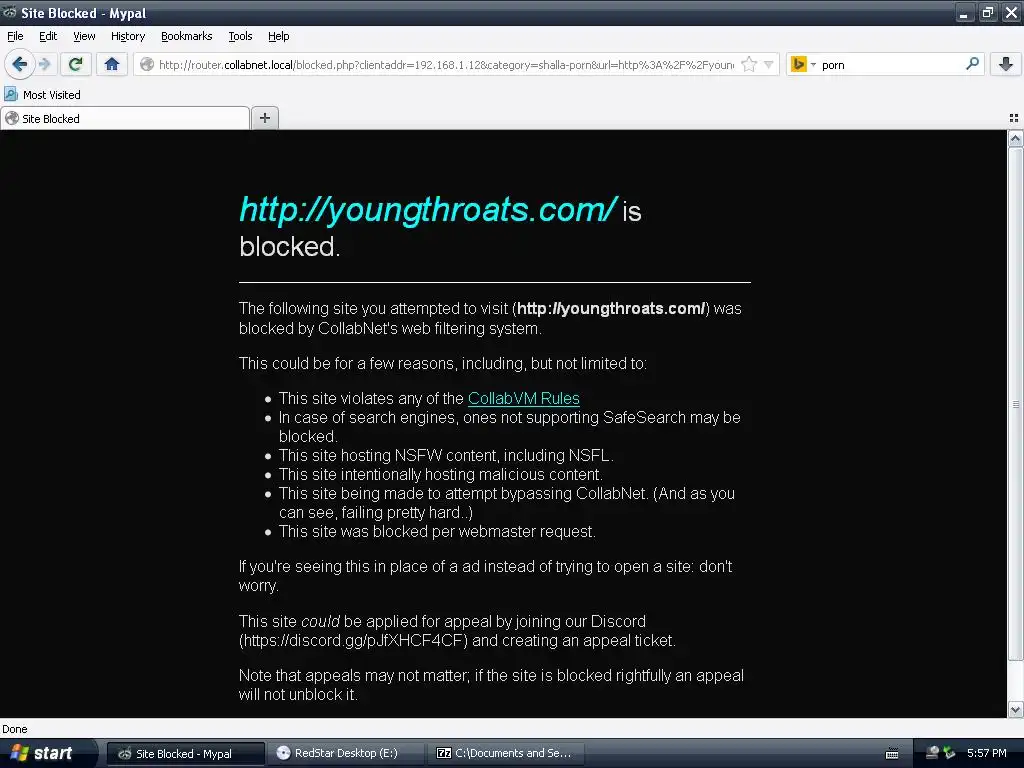Click the scrollbar down arrow
This screenshot has height=768, width=1024.
click(1015, 709)
